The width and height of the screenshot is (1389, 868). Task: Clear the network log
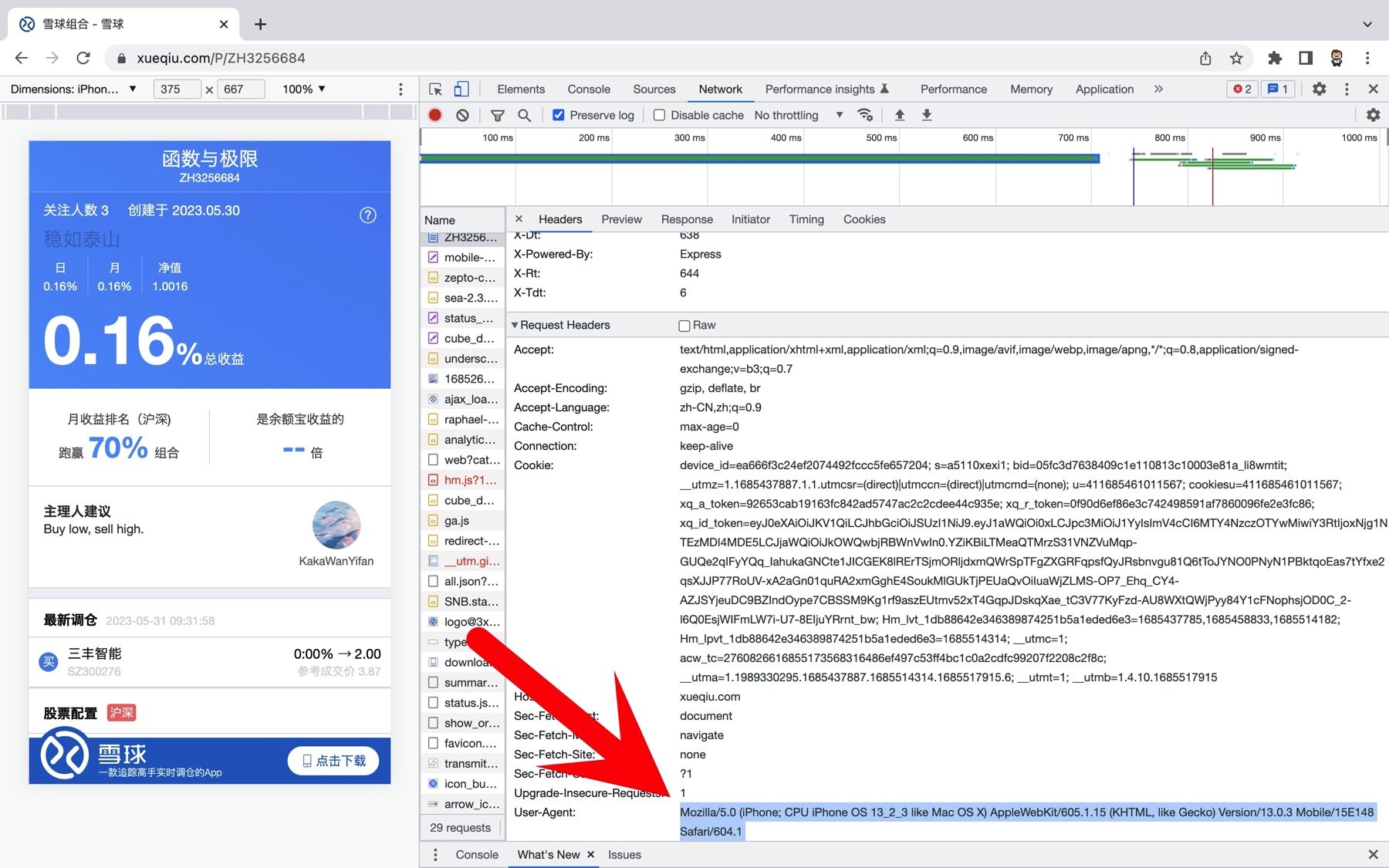[x=462, y=115]
